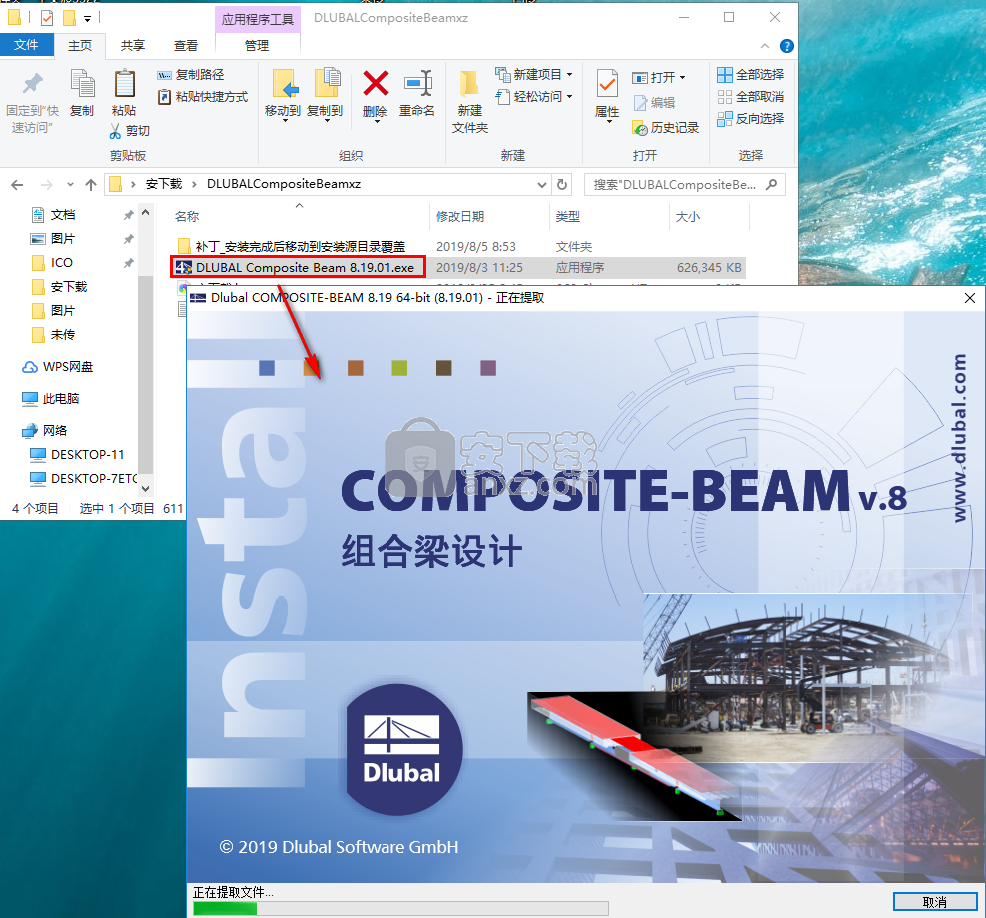The height and width of the screenshot is (918, 986).
Task: Switch to Share (共享) tab
Action: pyautogui.click(x=133, y=45)
